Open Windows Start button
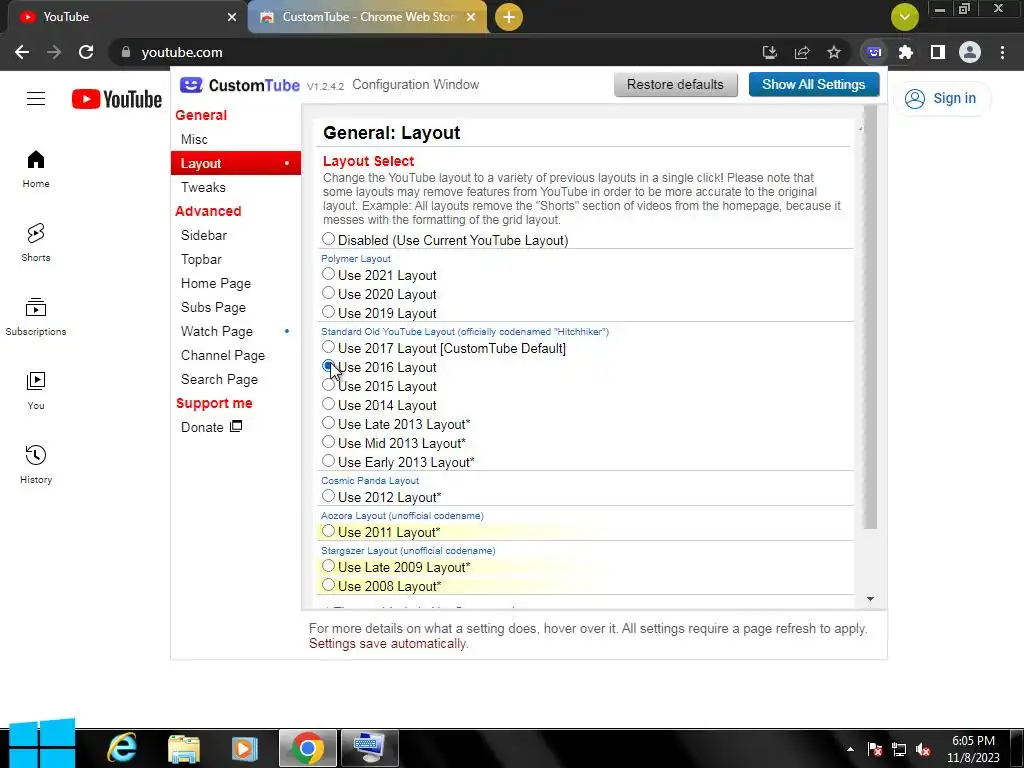 (42, 744)
